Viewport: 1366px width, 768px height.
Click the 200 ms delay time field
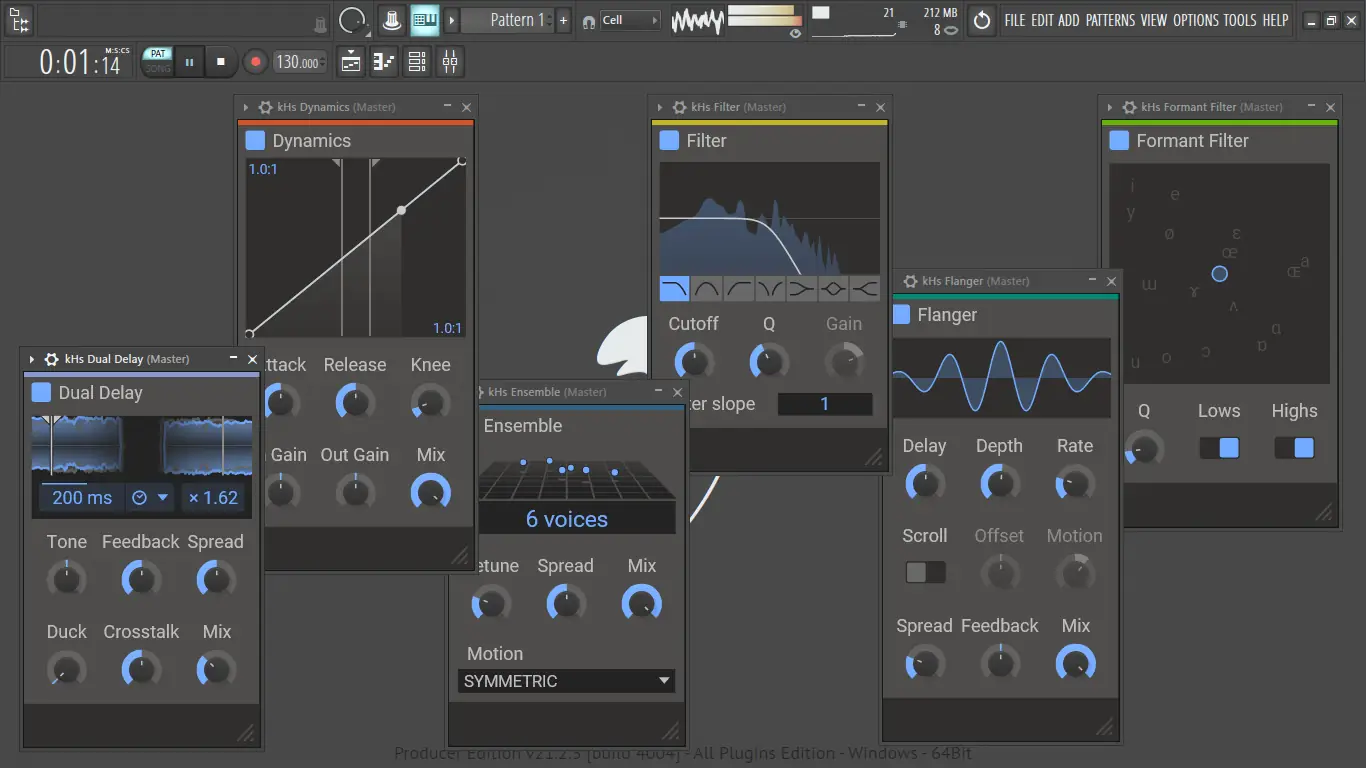(82, 498)
